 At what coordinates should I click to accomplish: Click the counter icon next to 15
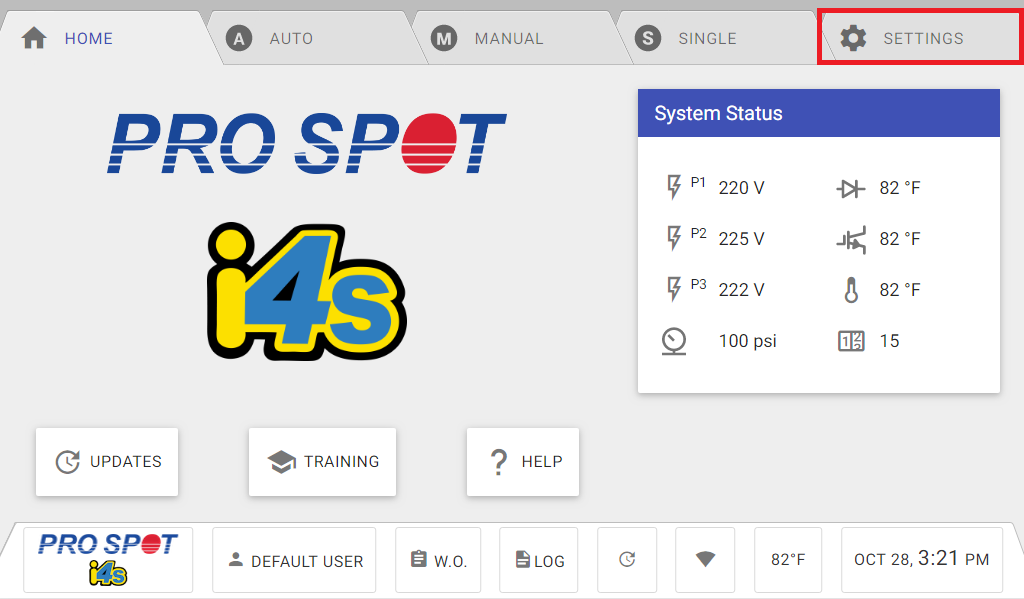pos(851,341)
